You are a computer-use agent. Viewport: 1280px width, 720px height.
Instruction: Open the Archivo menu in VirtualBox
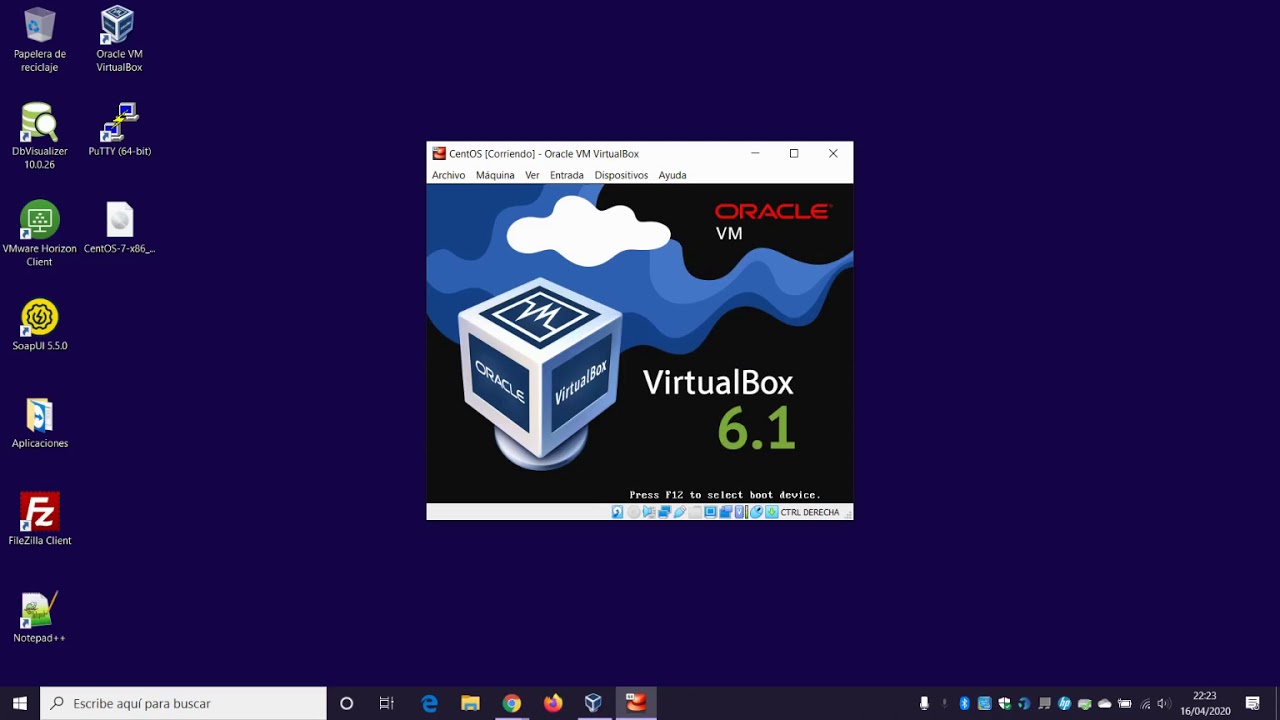click(448, 175)
